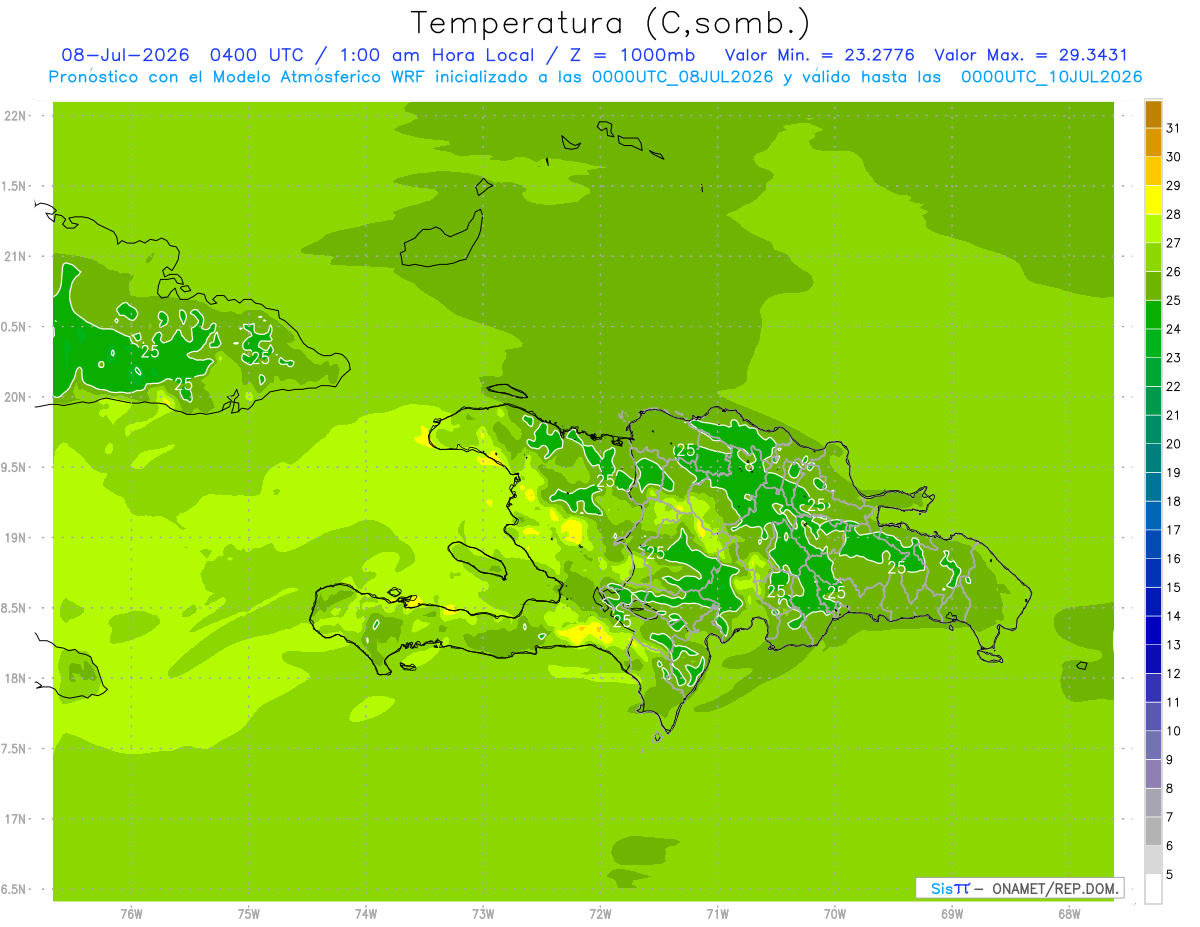Select the dark blue 13 degree swatch
Screen dimensions: 1200x927
tap(1153, 631)
